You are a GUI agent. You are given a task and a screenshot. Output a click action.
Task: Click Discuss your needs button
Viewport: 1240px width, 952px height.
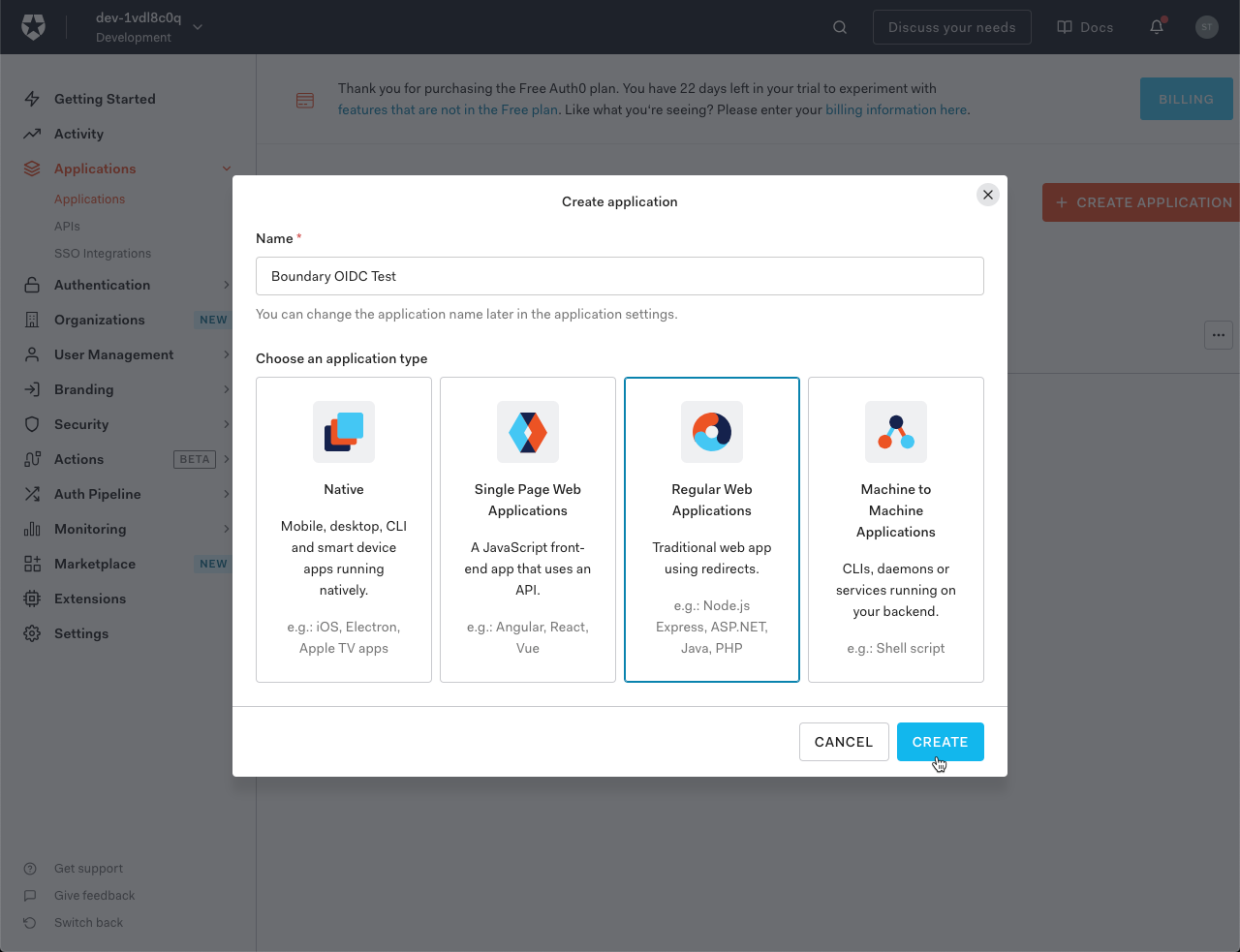952,27
